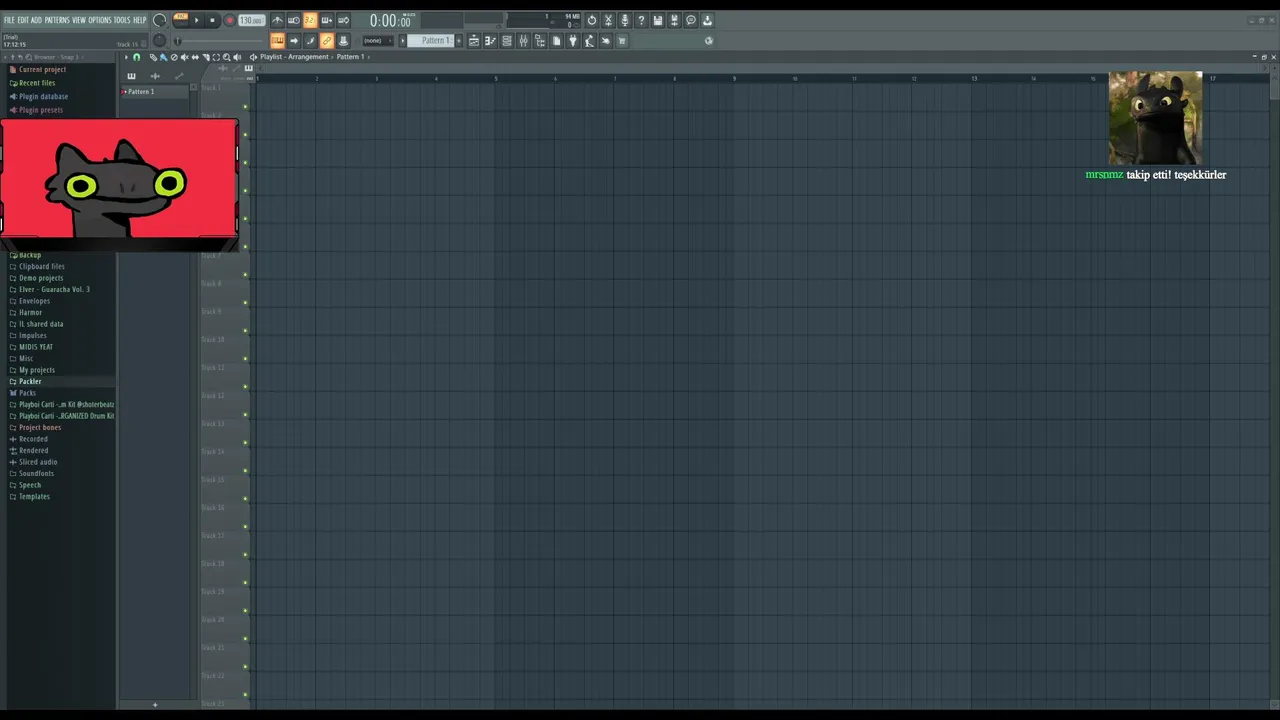Open the playlist menu arrow

[x=126, y=57]
